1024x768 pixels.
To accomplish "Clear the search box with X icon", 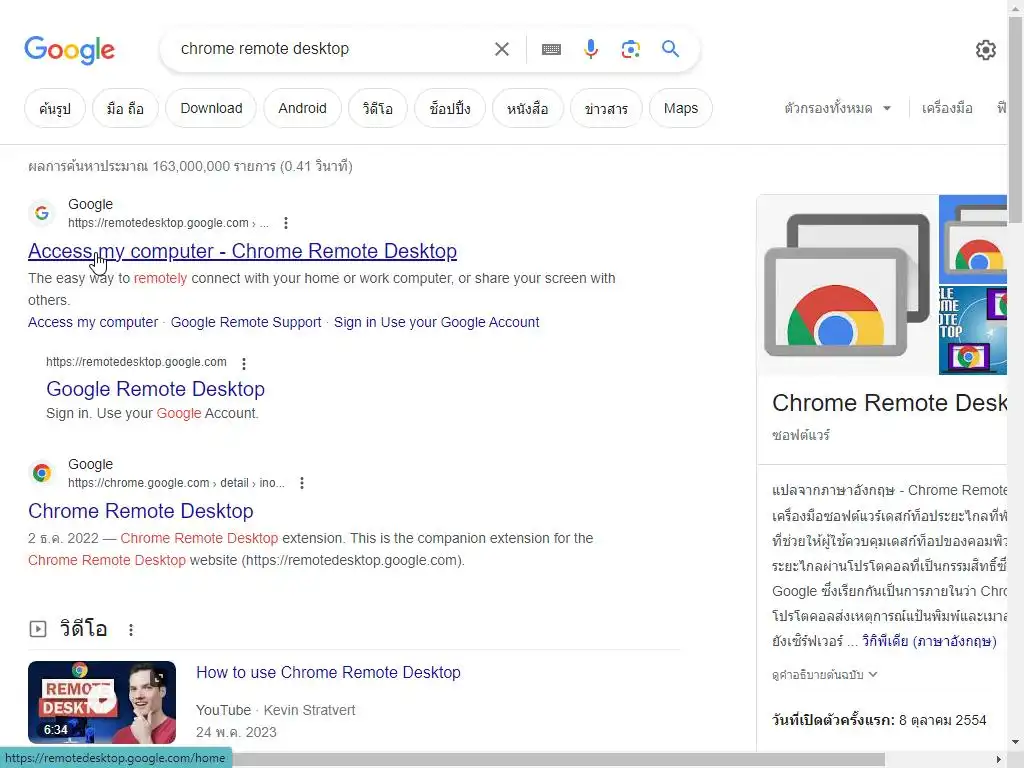I will coord(502,49).
